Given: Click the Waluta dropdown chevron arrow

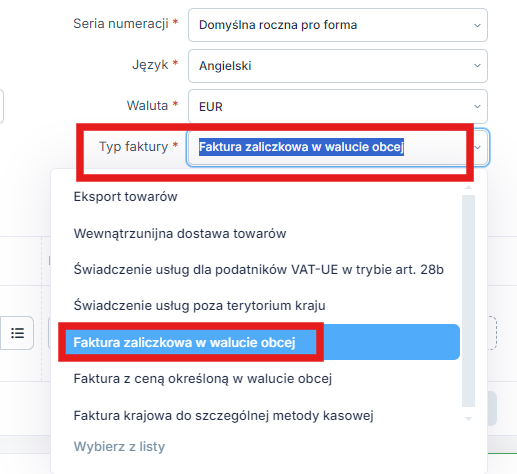Looking at the screenshot, I should point(477,107).
